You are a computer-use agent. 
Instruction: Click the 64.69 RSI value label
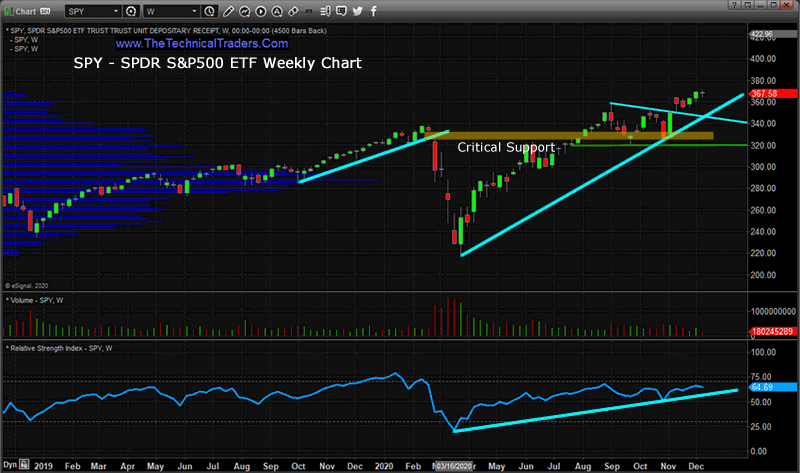[x=772, y=387]
